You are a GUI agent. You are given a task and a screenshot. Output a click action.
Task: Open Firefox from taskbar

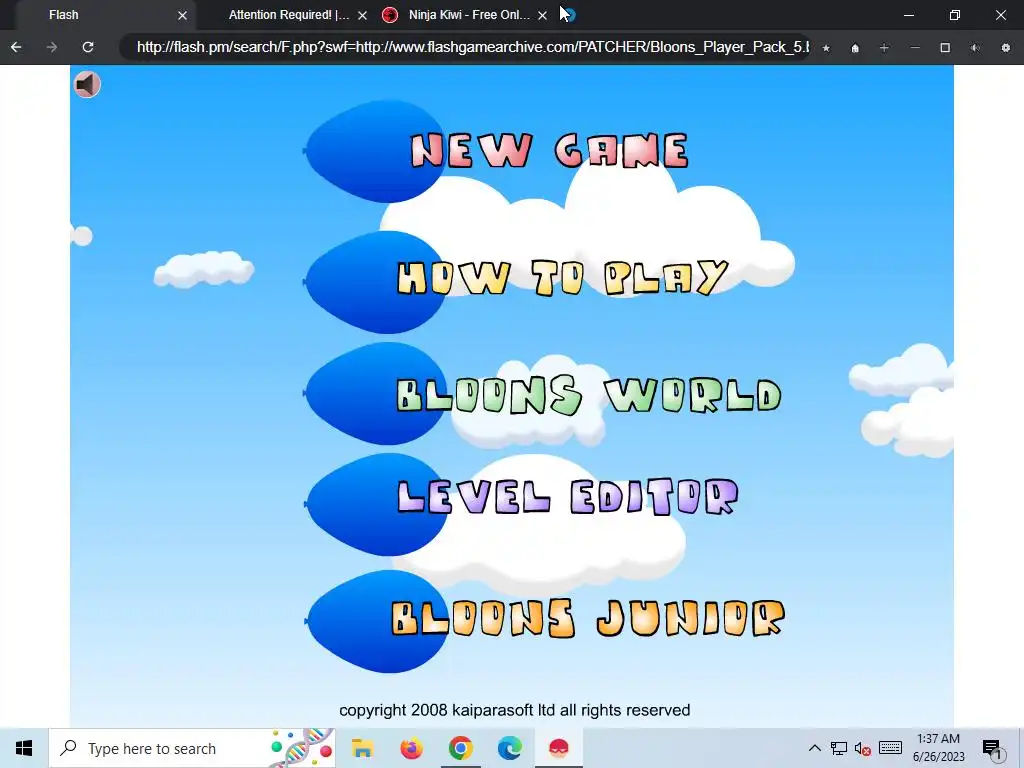pos(411,748)
